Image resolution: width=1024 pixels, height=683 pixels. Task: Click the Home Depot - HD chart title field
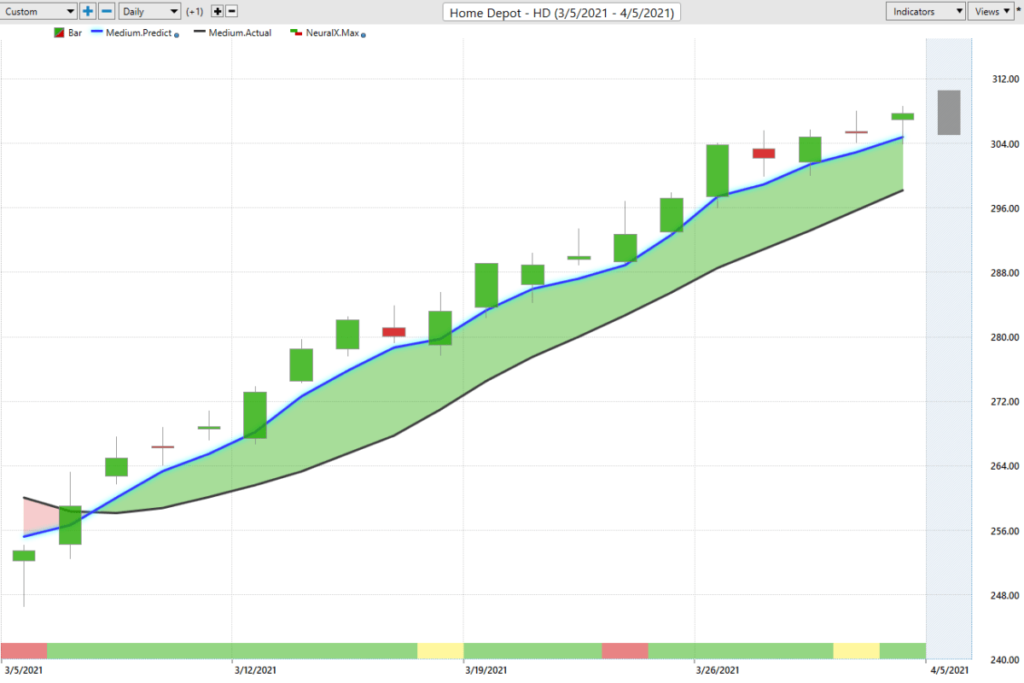[562, 12]
